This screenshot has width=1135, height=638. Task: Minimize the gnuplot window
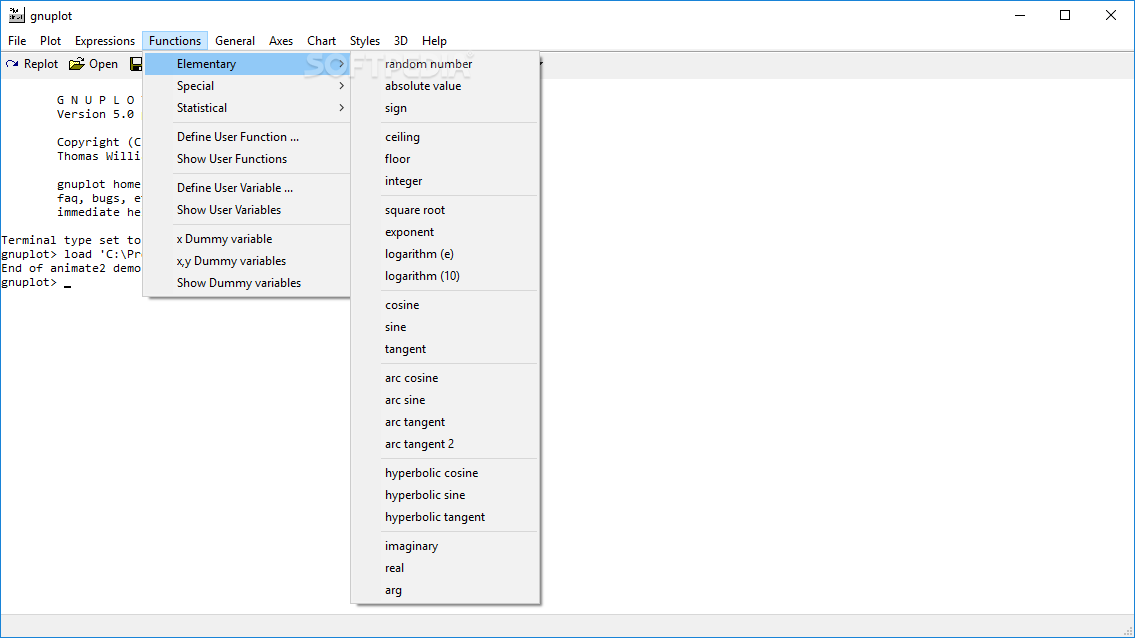click(1020, 15)
